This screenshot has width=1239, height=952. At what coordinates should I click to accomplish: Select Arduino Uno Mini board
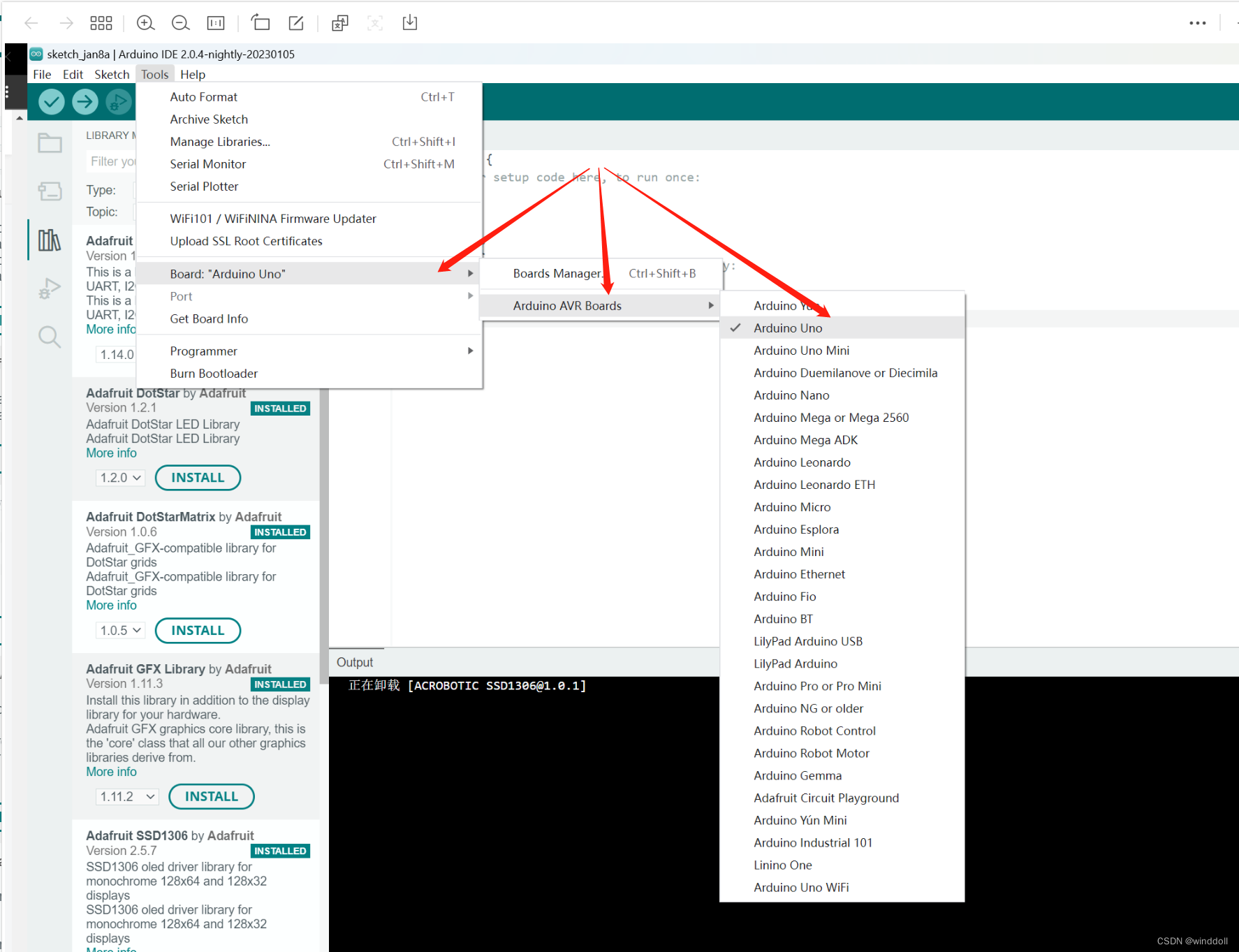click(842, 350)
